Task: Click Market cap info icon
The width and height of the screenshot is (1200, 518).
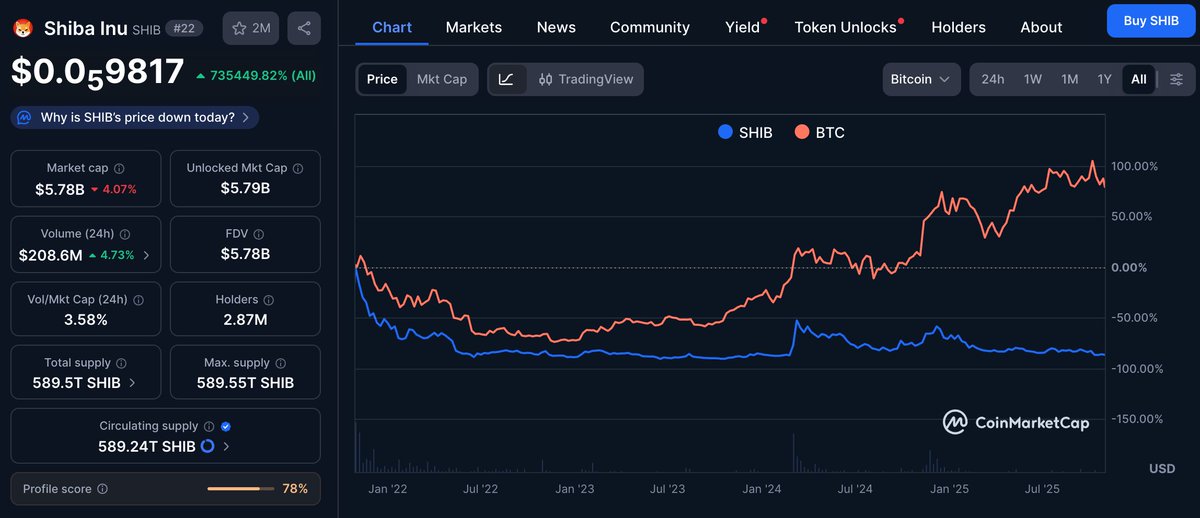Action: click(119, 169)
